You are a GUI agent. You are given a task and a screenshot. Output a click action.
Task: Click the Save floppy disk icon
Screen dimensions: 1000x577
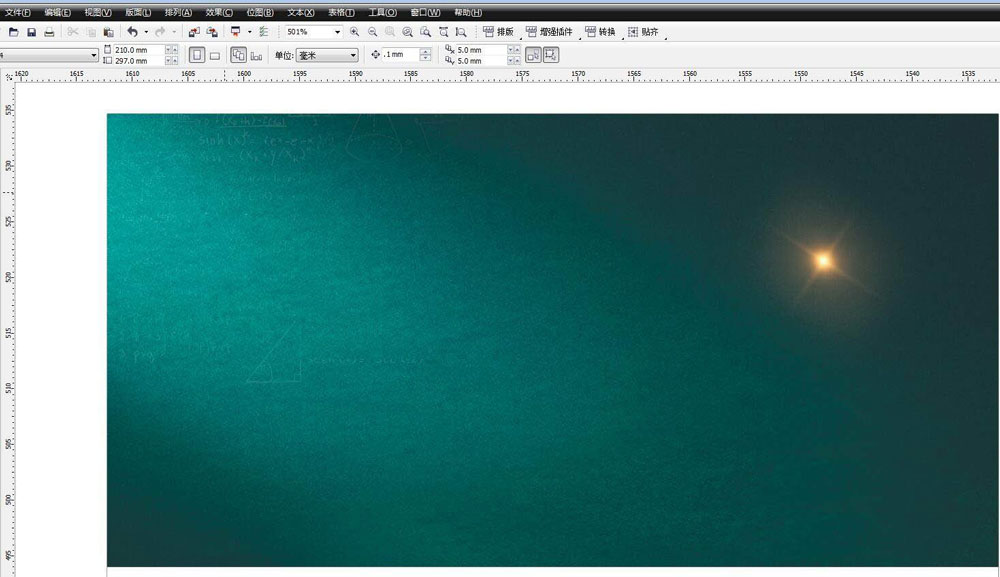coord(31,32)
